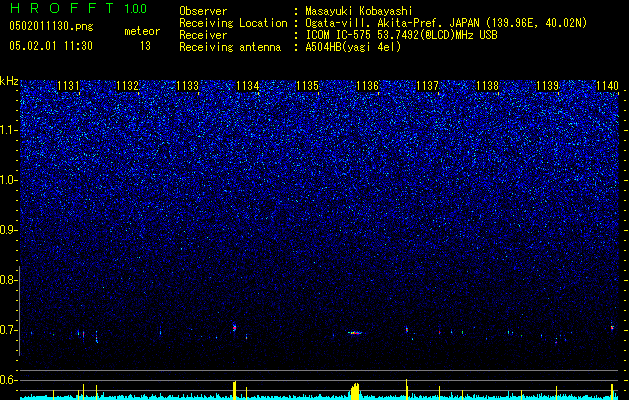Image resolution: width=629 pixels, height=400 pixels.
Task: Click the 1136 time marker
Action: pyautogui.click(x=367, y=86)
